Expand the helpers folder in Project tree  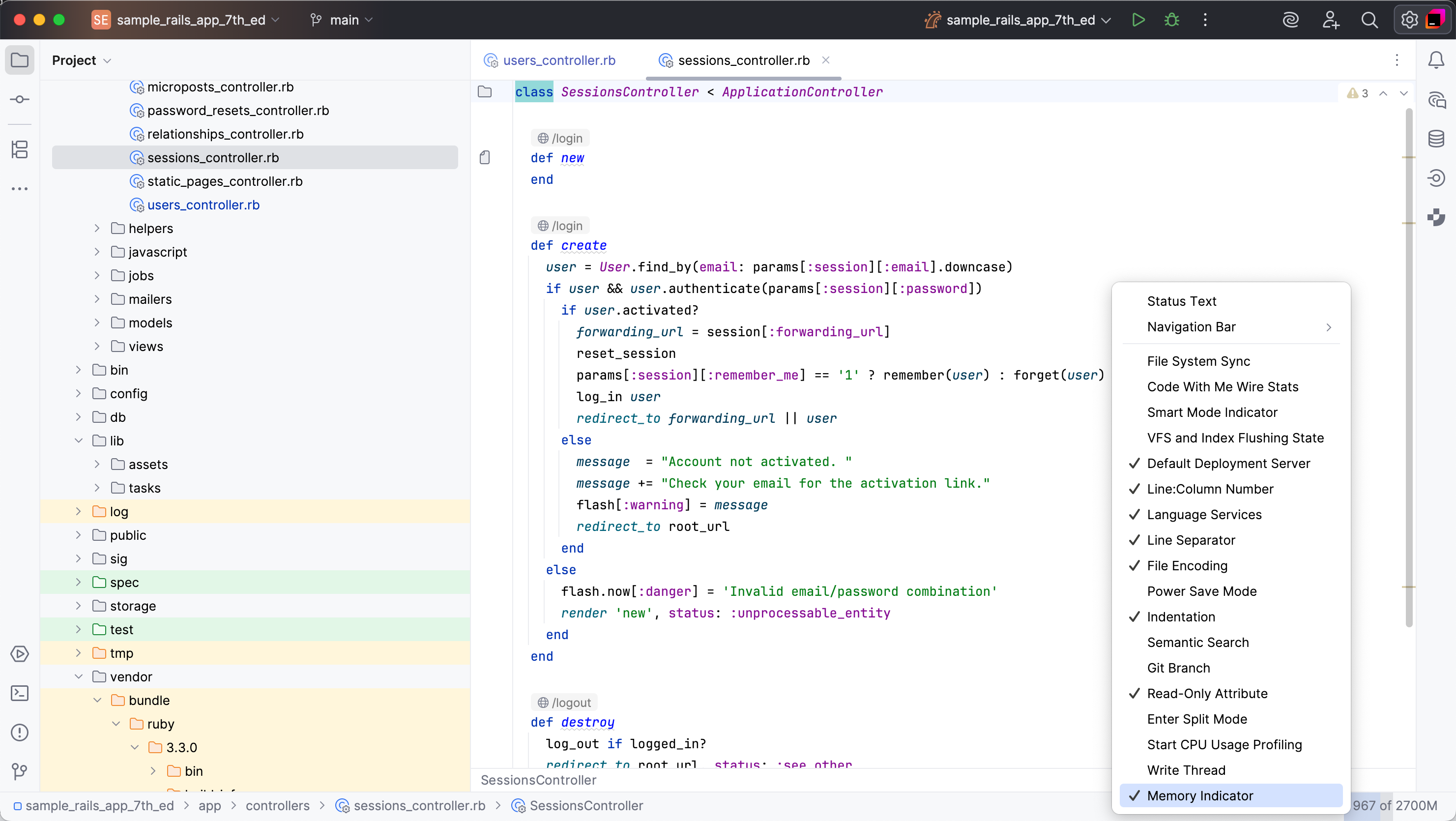click(x=97, y=229)
